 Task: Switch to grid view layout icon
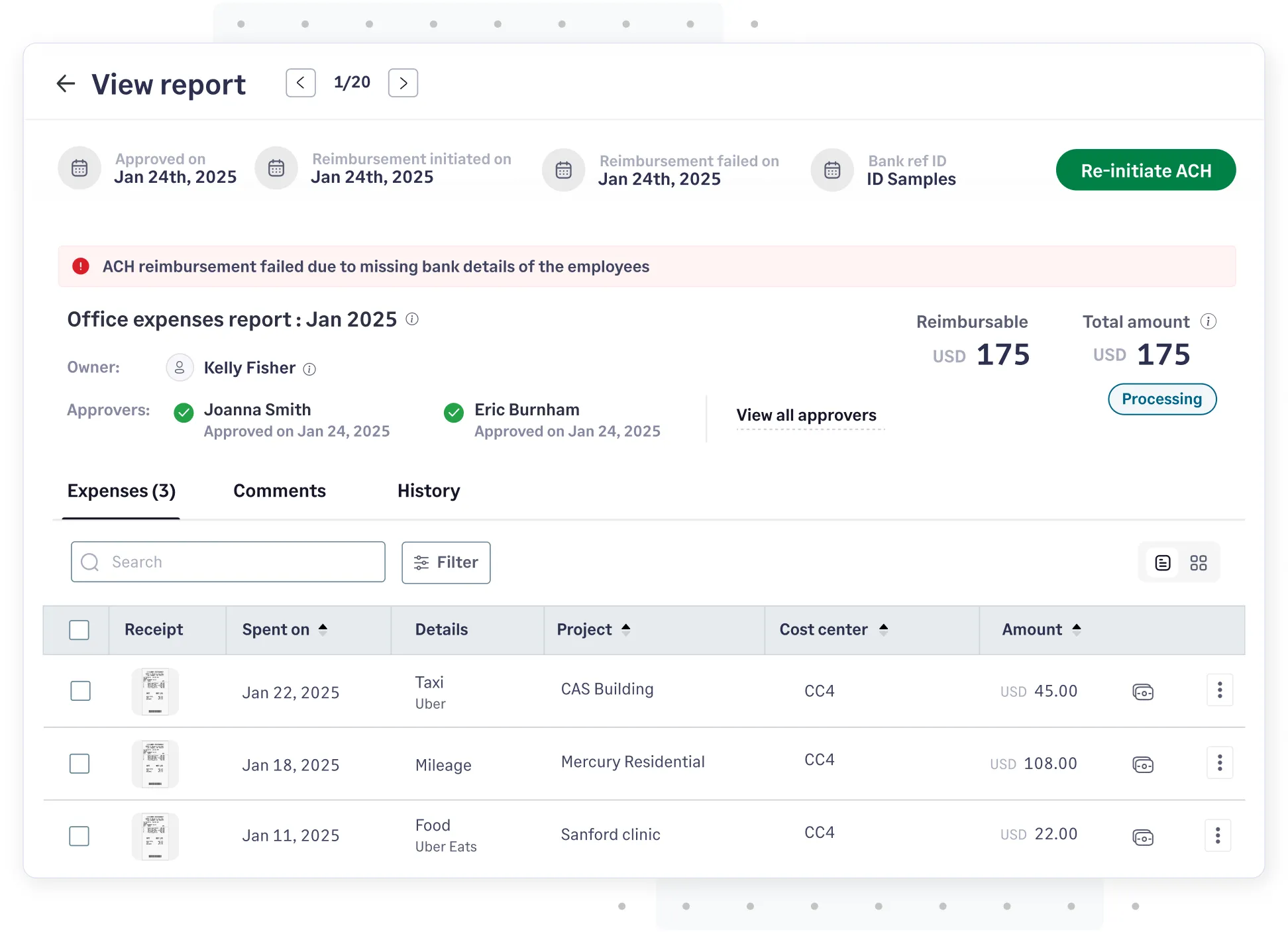click(x=1199, y=563)
